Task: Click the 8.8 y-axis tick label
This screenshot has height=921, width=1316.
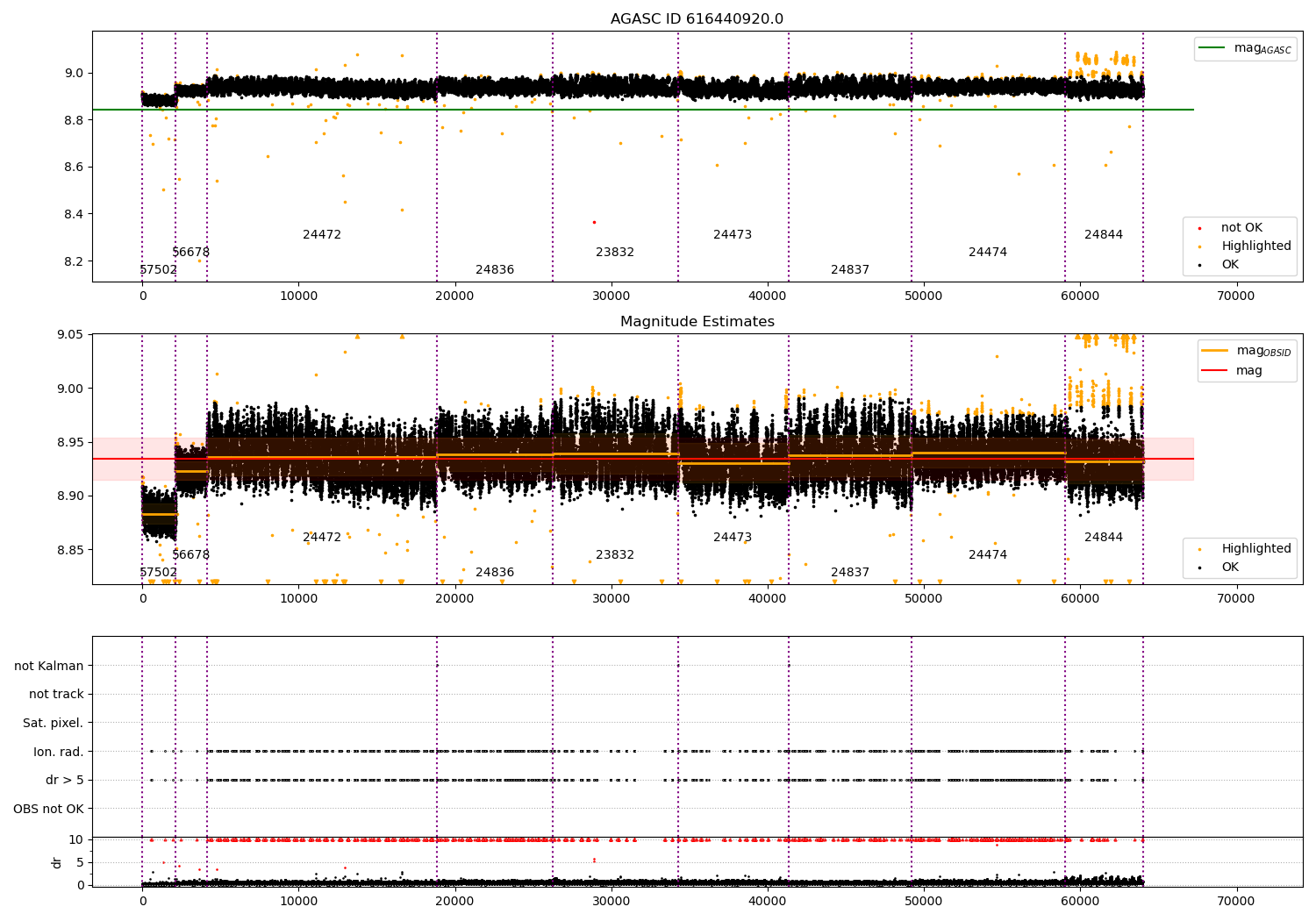Action: [73, 120]
